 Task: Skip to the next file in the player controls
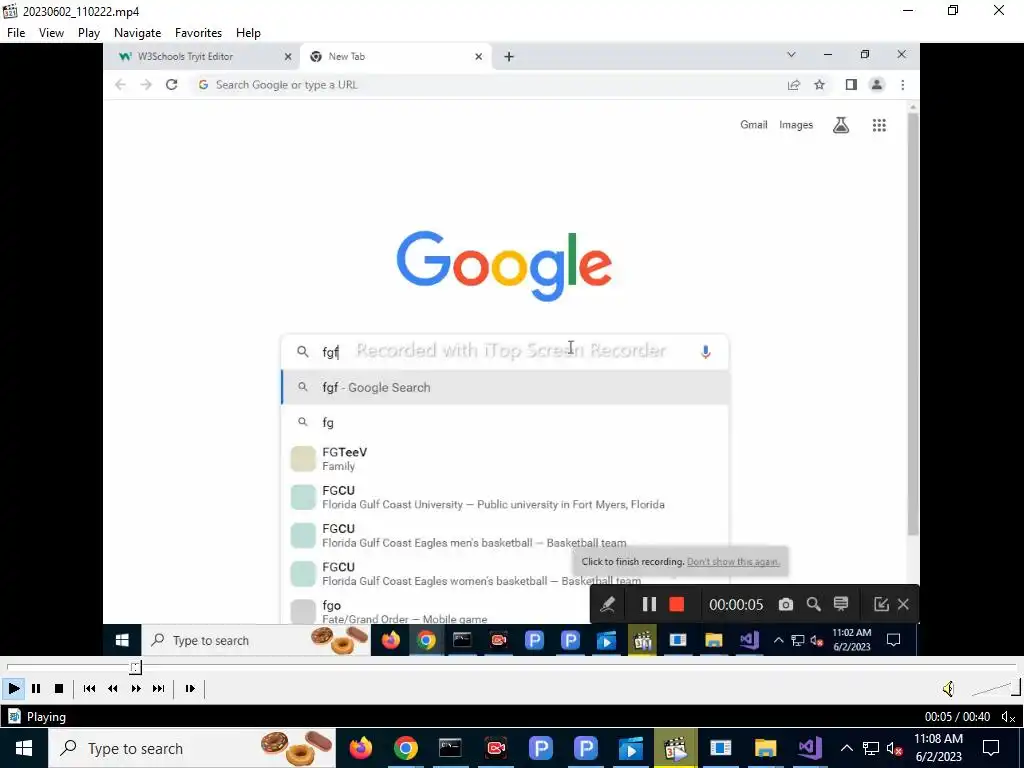(159, 688)
